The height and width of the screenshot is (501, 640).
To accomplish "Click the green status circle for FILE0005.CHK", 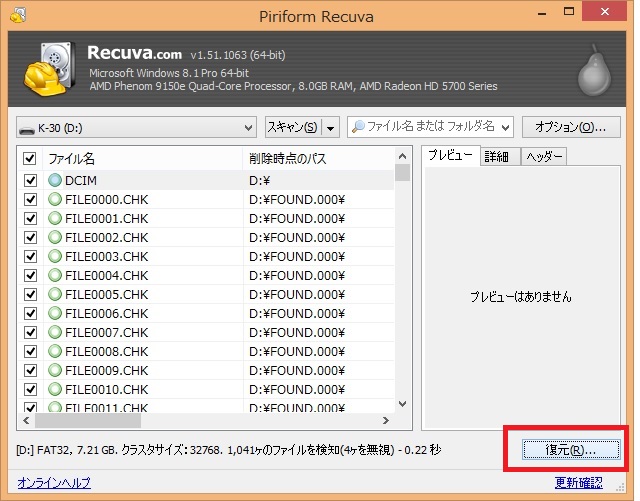I will pos(55,294).
